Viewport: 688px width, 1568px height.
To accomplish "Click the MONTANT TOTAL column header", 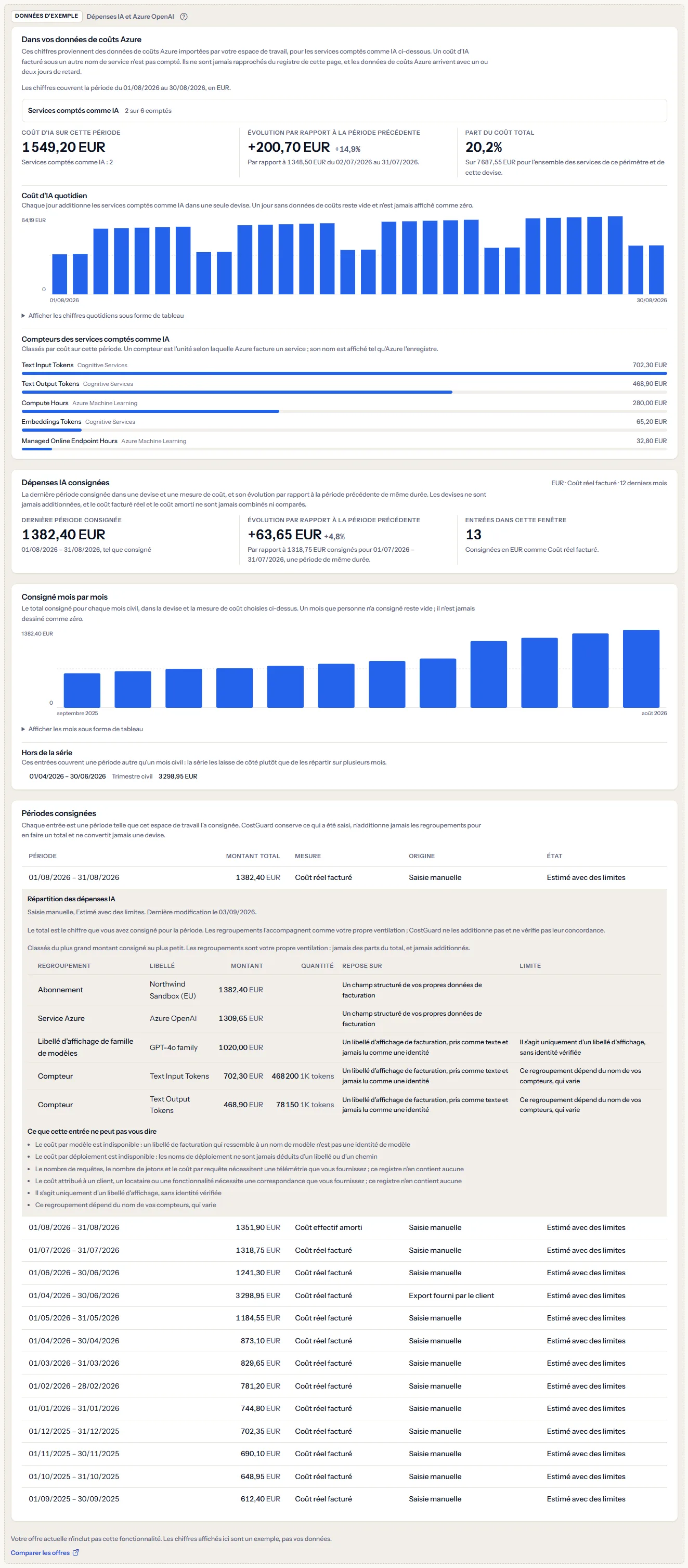I will pos(253,856).
